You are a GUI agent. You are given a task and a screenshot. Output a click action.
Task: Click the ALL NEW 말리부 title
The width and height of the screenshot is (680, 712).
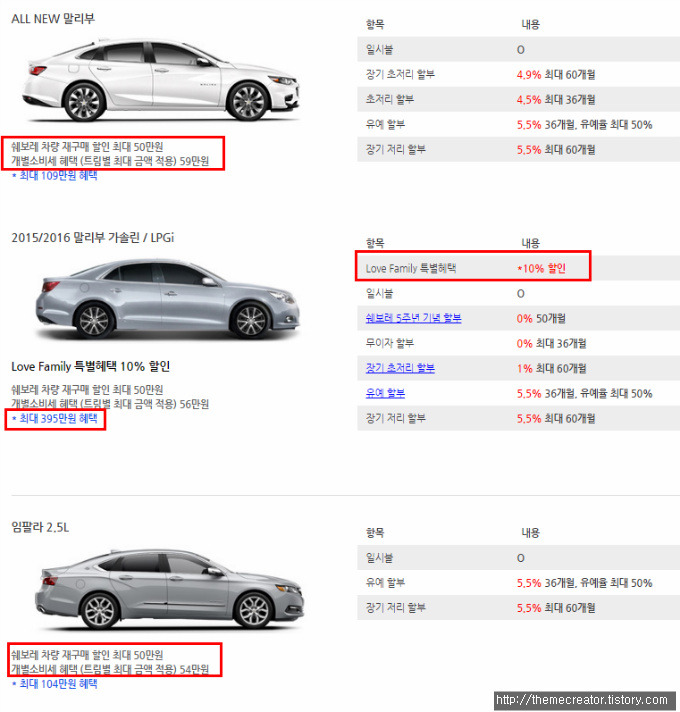(53, 19)
